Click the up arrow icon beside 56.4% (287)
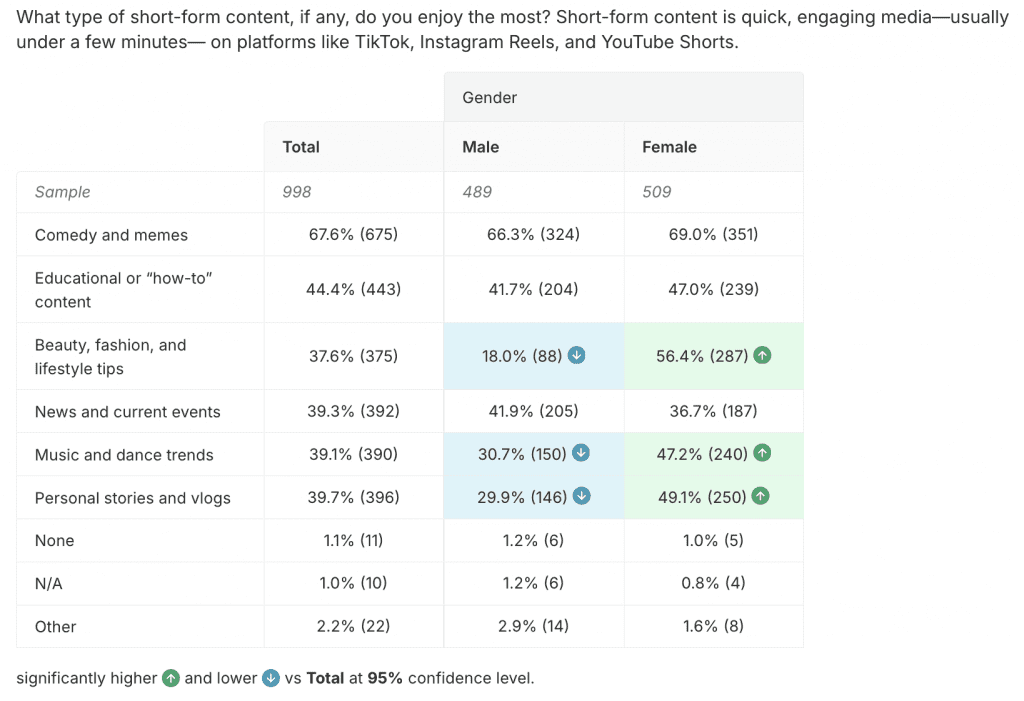 click(x=762, y=355)
